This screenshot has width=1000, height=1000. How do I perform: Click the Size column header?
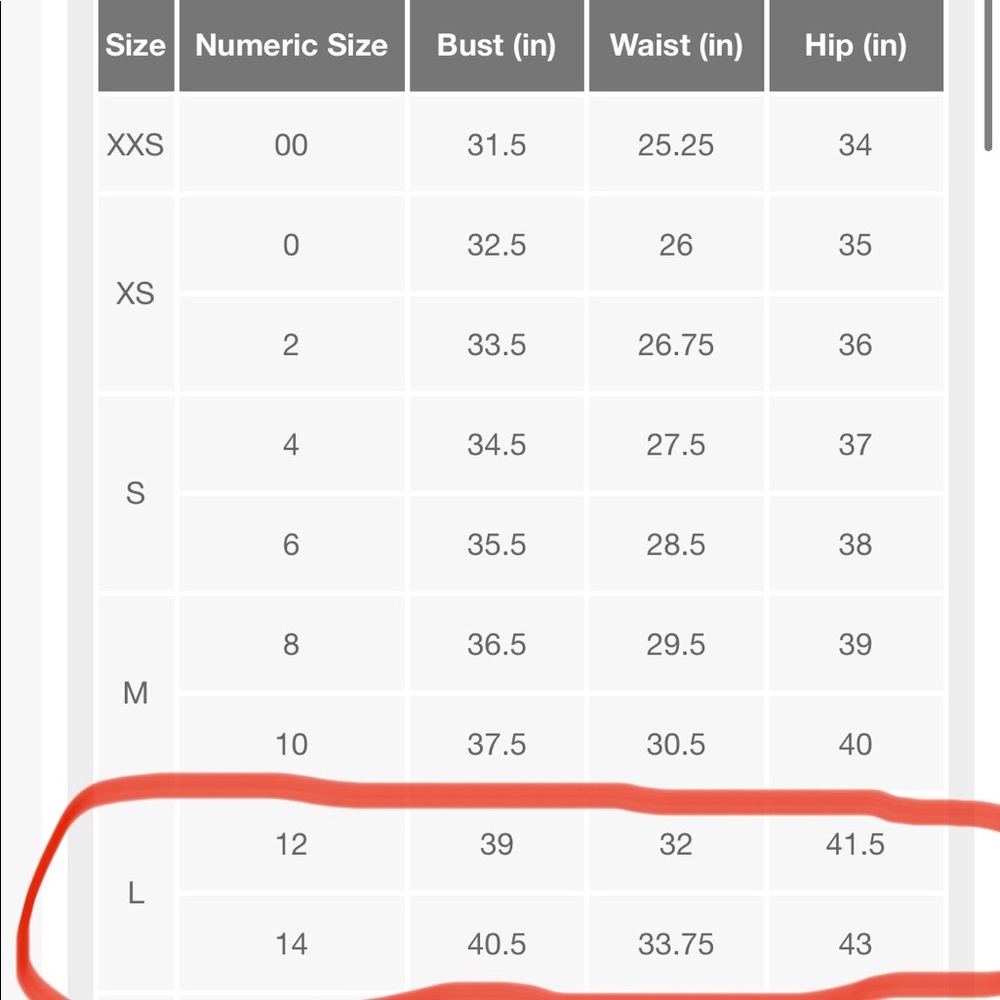click(x=136, y=45)
